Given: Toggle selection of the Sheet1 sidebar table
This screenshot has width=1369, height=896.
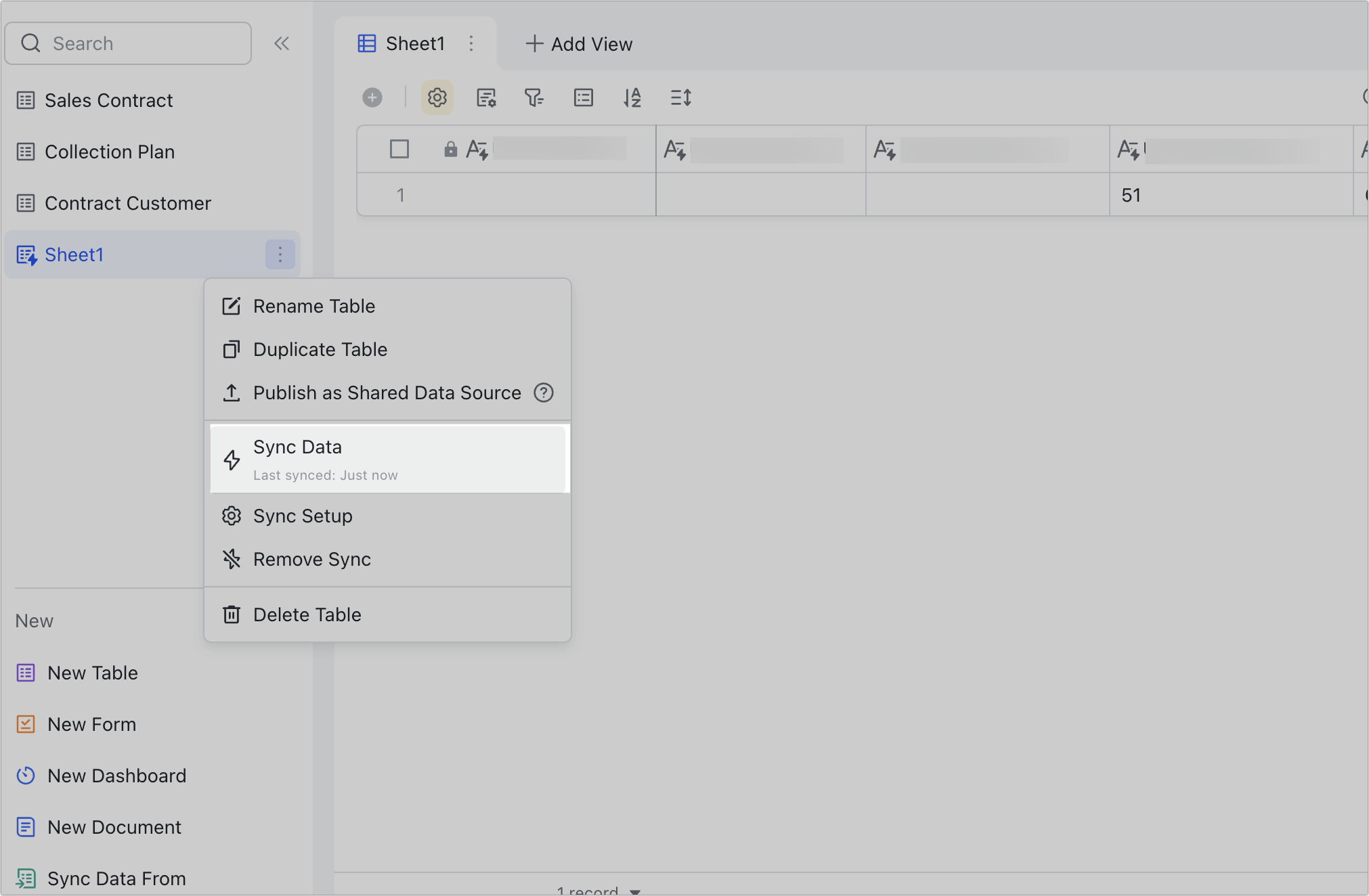Looking at the screenshot, I should pos(74,254).
